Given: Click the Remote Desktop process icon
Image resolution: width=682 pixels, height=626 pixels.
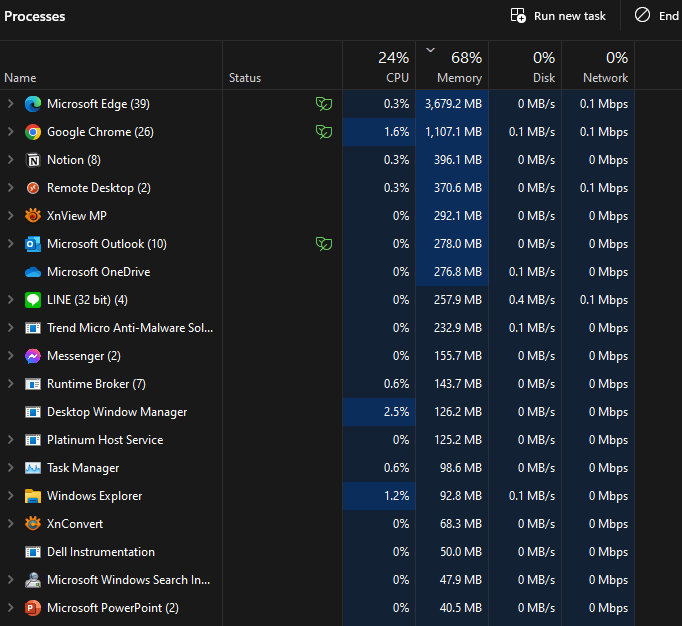Looking at the screenshot, I should pyautogui.click(x=33, y=188).
